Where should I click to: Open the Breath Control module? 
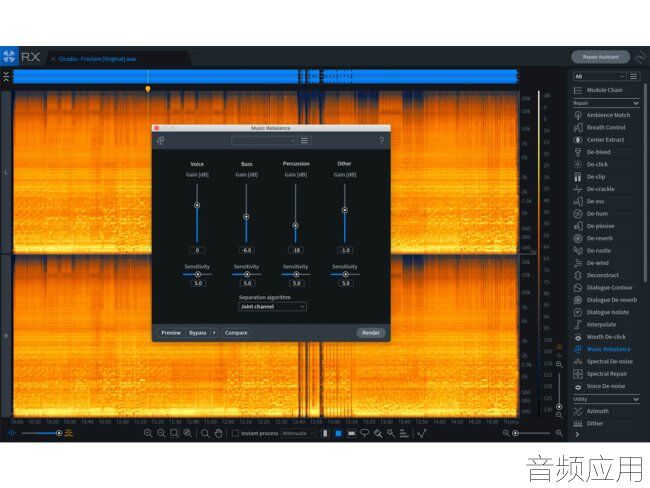pyautogui.click(x=599, y=127)
